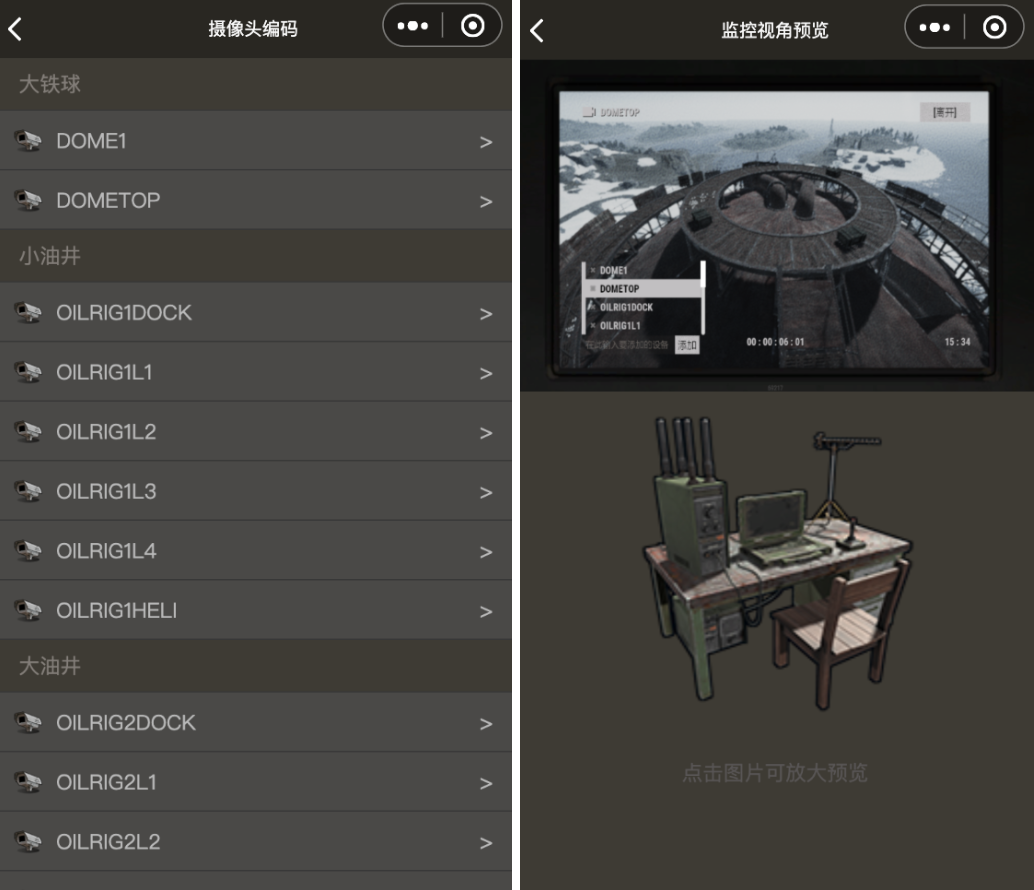Expand the OILRIG2DOCK row arrow
Viewport: 1034px width, 890px height.
tap(486, 725)
